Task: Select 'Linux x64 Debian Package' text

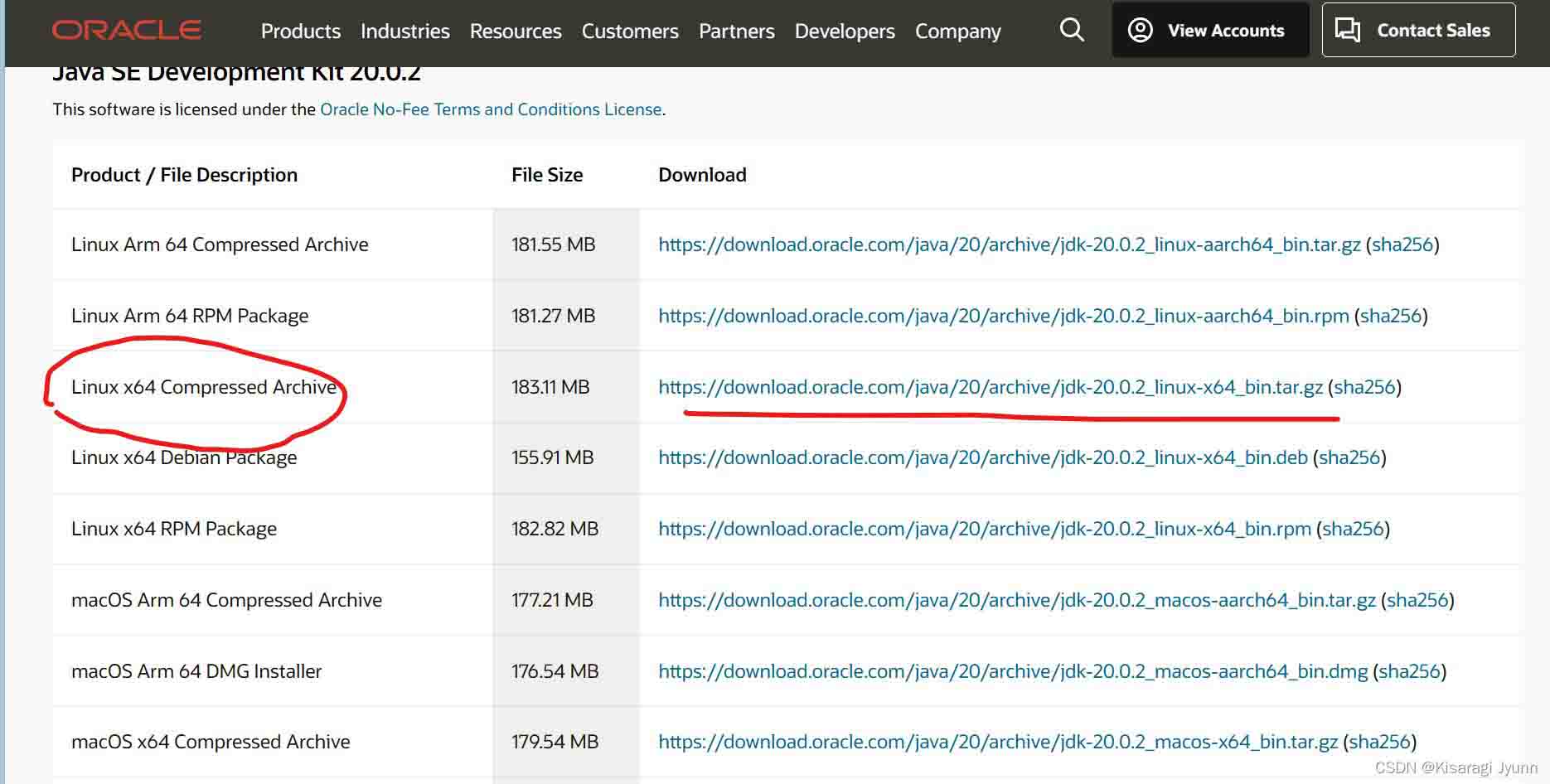Action: pyautogui.click(x=184, y=457)
